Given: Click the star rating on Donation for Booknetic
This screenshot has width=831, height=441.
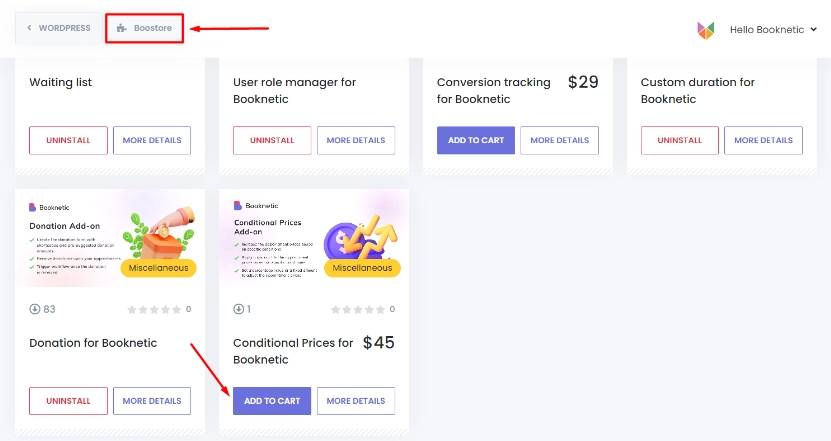Looking at the screenshot, I should (x=154, y=310).
